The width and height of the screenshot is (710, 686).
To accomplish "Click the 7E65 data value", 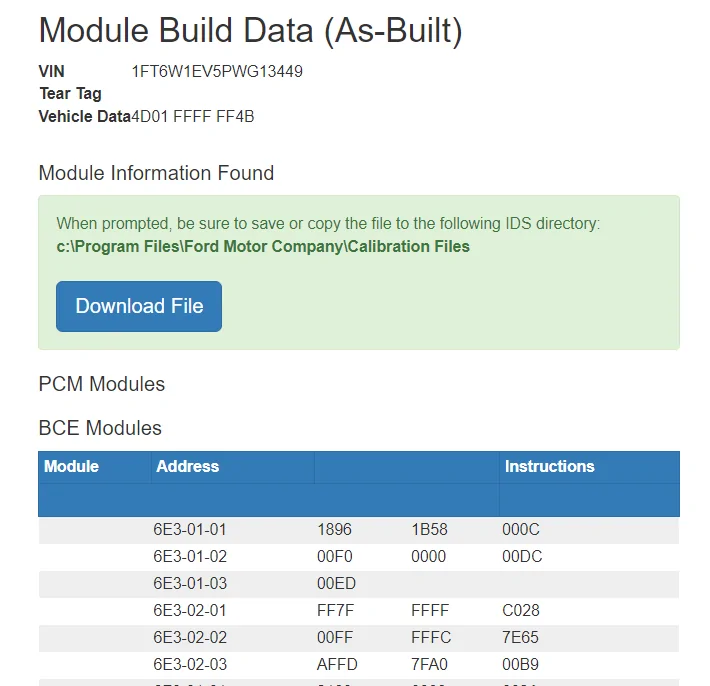I will (x=522, y=637).
